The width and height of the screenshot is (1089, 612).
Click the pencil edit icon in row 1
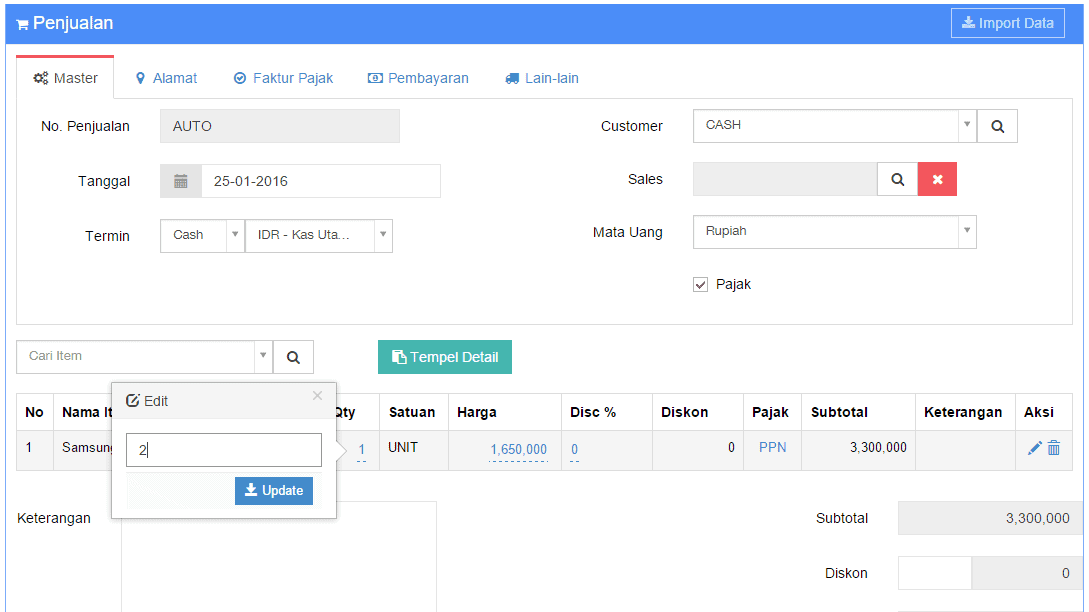pos(1034,448)
